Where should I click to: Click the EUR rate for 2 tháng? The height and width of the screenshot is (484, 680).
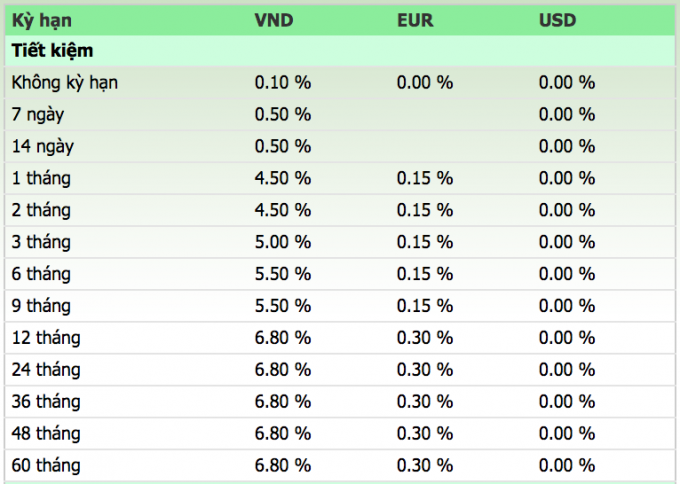click(425, 210)
